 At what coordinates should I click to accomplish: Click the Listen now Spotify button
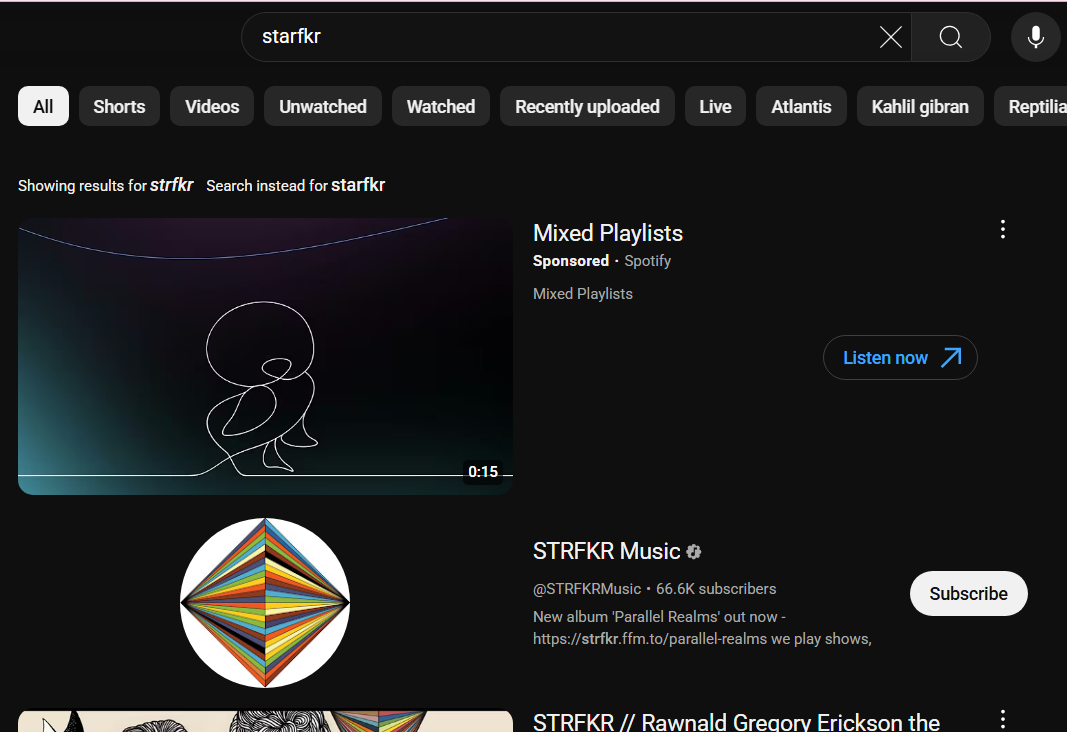click(x=900, y=357)
